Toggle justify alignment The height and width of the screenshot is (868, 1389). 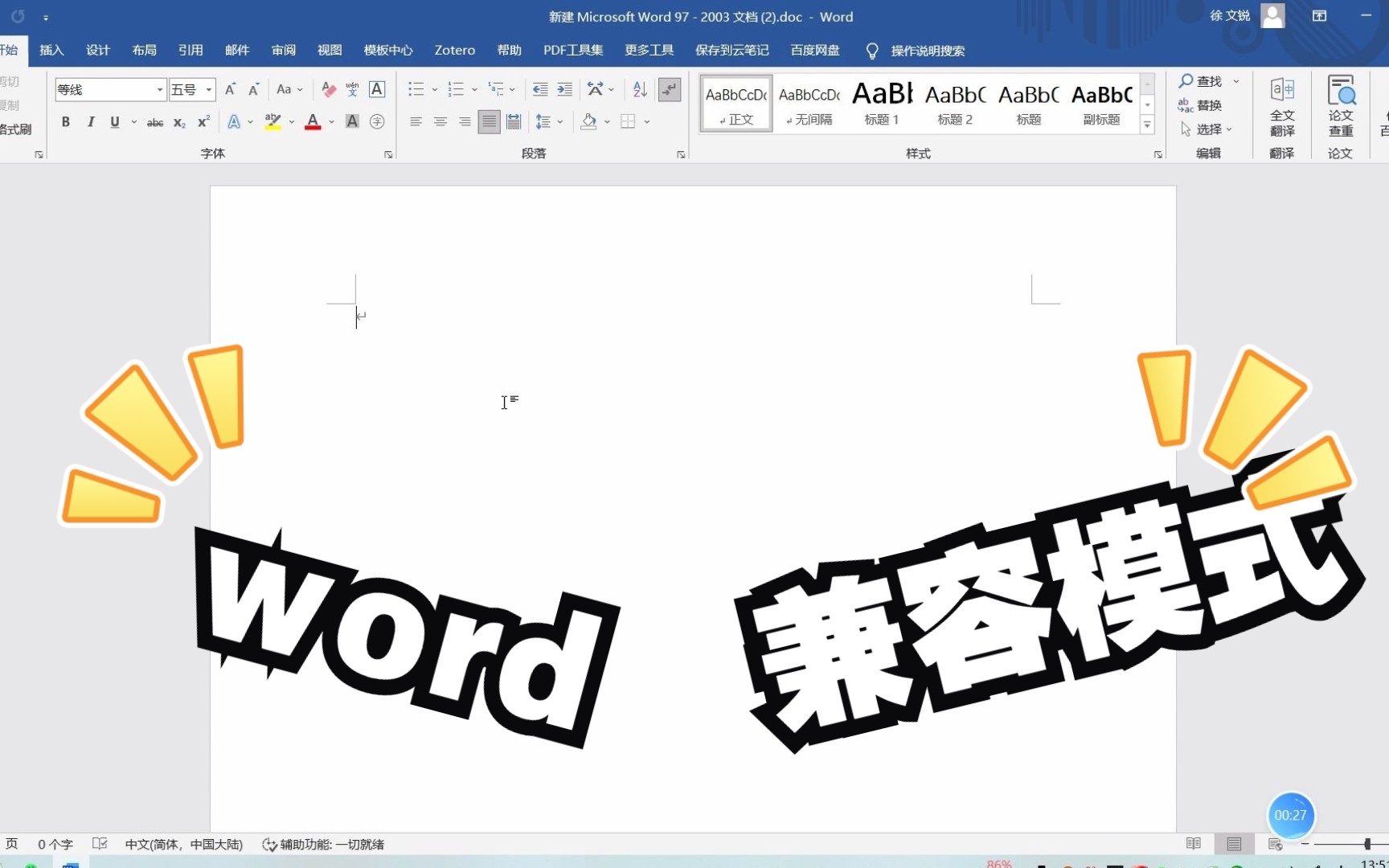(489, 122)
